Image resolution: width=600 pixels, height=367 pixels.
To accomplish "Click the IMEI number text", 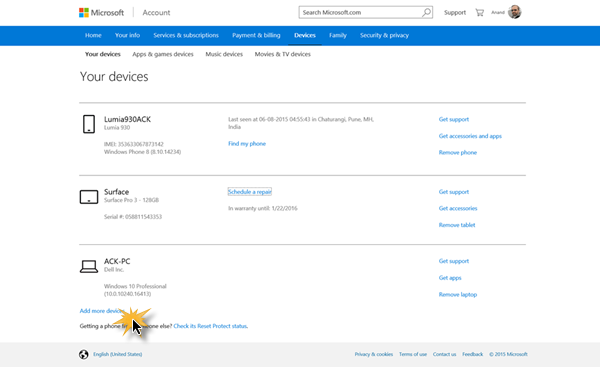I will click(x=134, y=144).
